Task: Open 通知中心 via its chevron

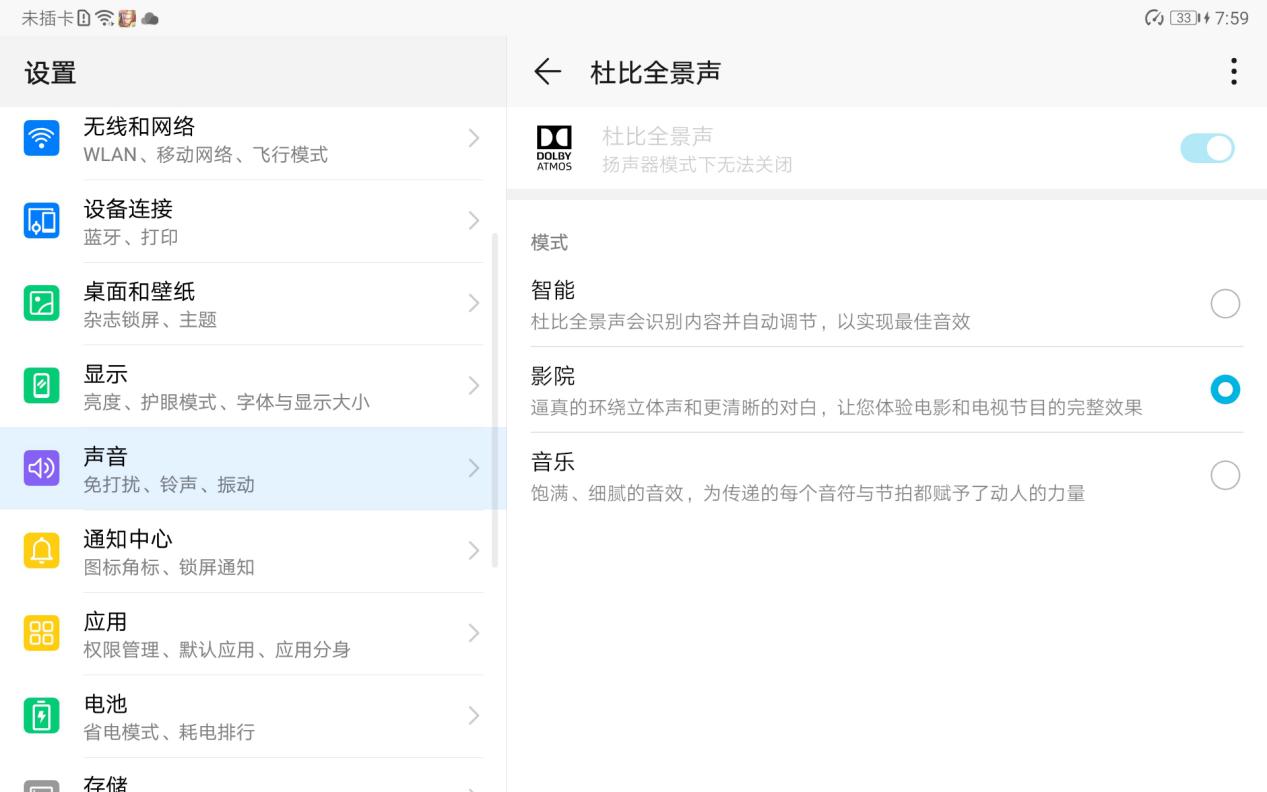Action: (474, 551)
